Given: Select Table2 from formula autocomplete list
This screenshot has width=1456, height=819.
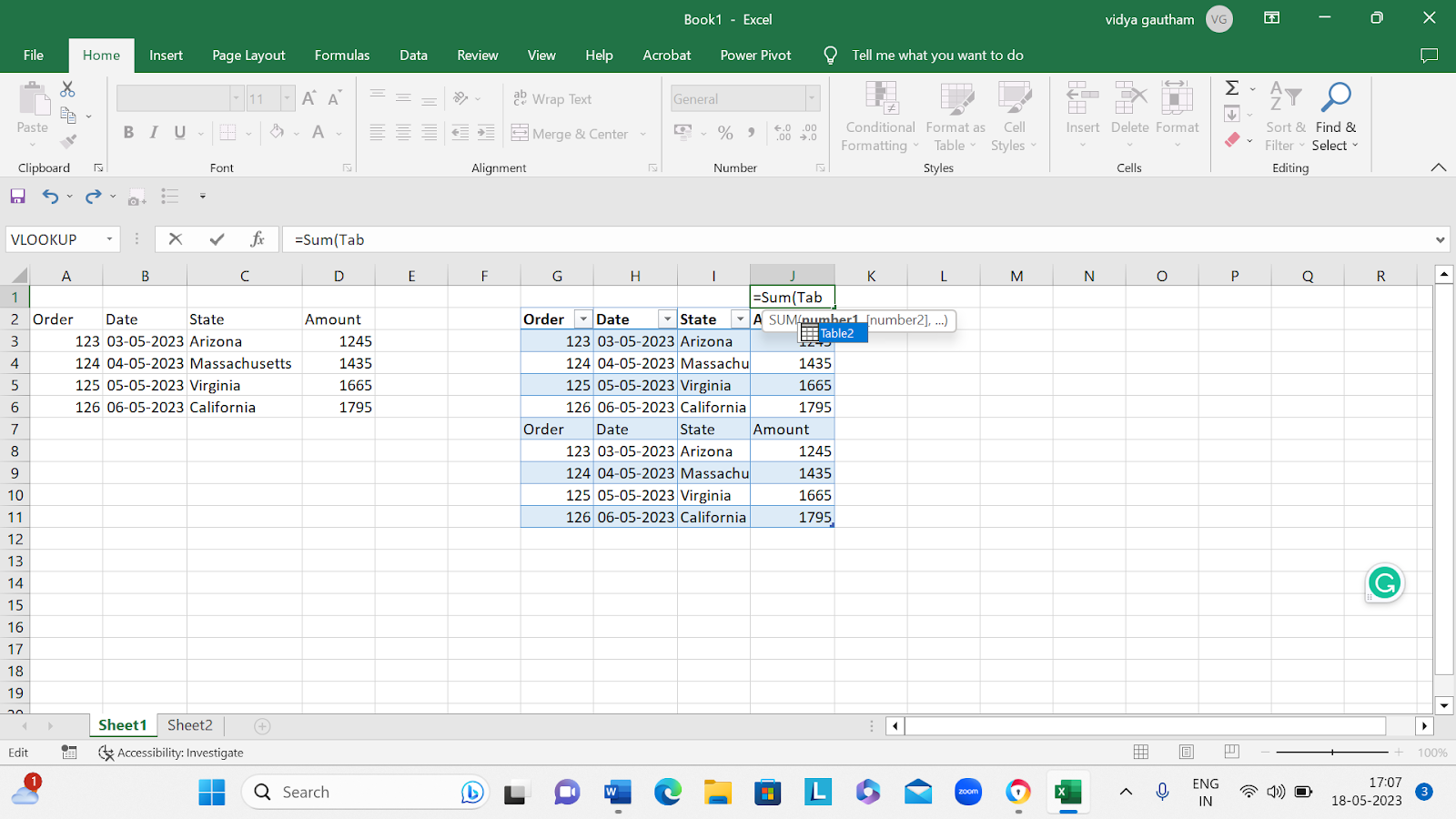Looking at the screenshot, I should (x=834, y=333).
